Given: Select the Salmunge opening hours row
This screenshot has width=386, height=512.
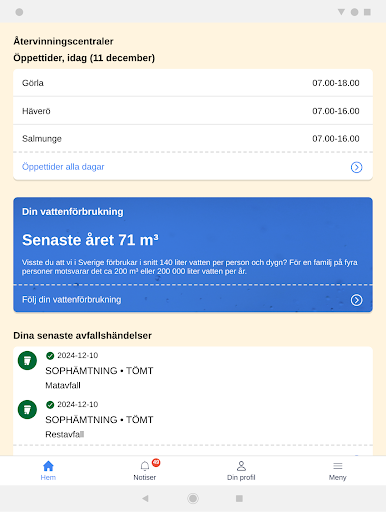Looking at the screenshot, I should point(193,139).
